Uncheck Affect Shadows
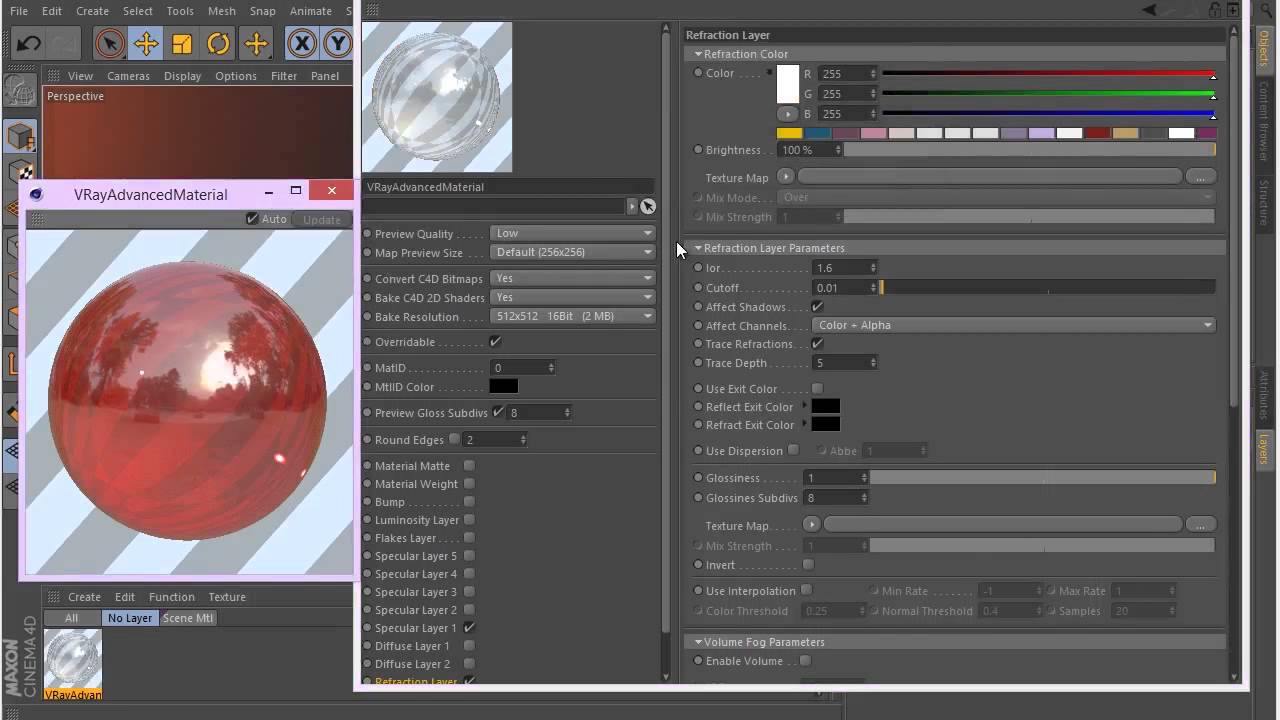This screenshot has width=1280, height=720. (817, 307)
